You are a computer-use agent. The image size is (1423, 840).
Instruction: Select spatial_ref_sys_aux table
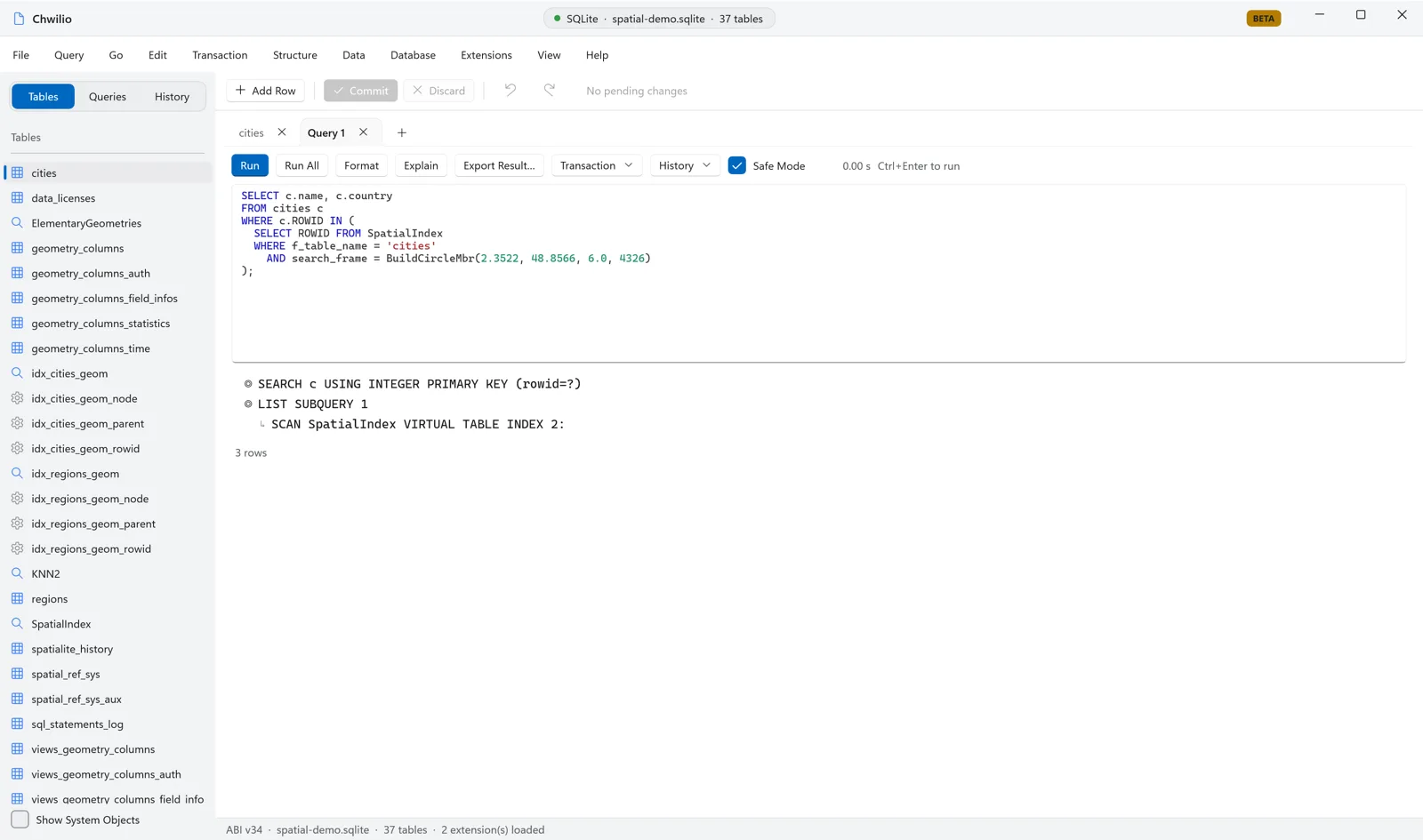click(108, 699)
